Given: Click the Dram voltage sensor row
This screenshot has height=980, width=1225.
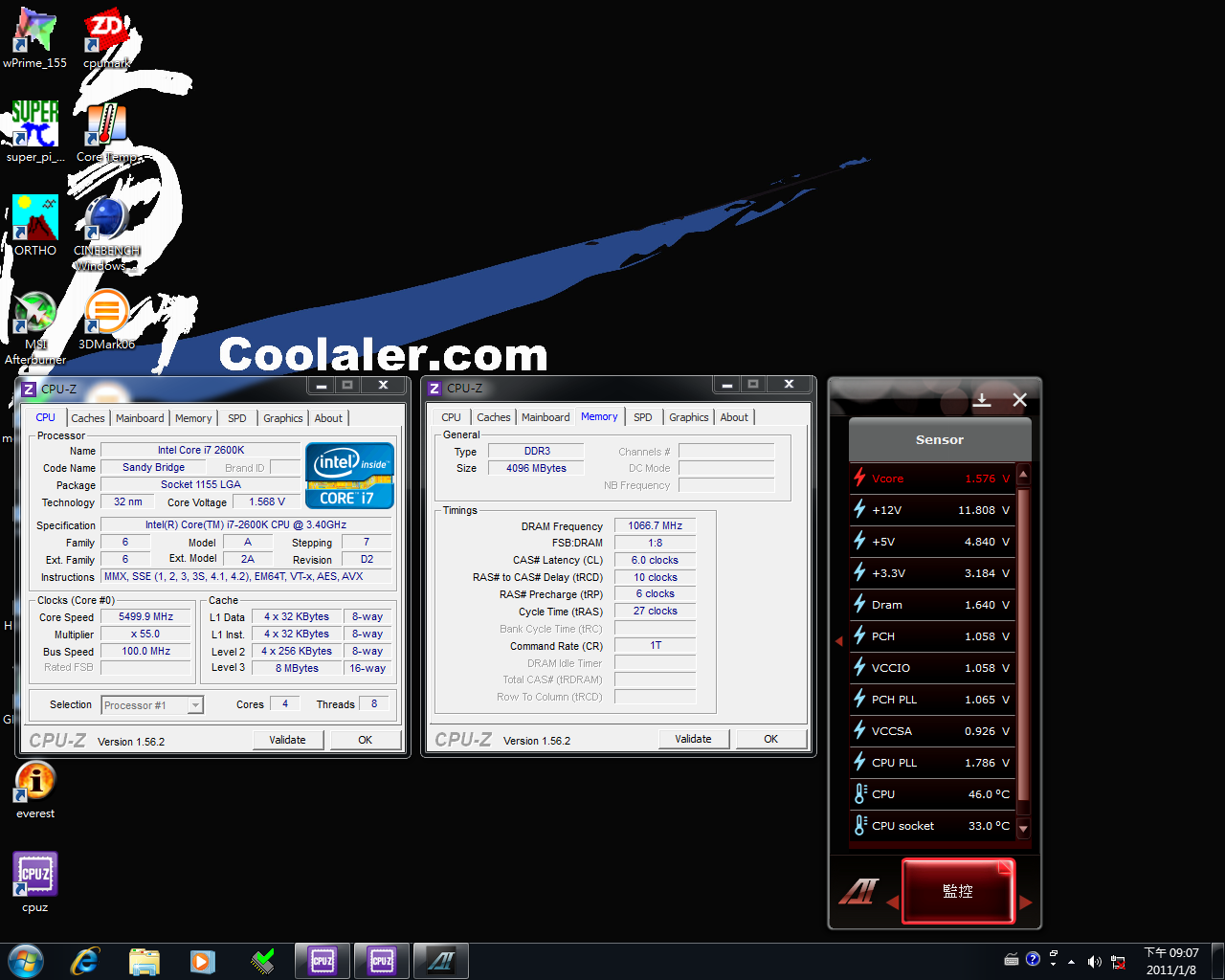Looking at the screenshot, I should pos(932,605).
